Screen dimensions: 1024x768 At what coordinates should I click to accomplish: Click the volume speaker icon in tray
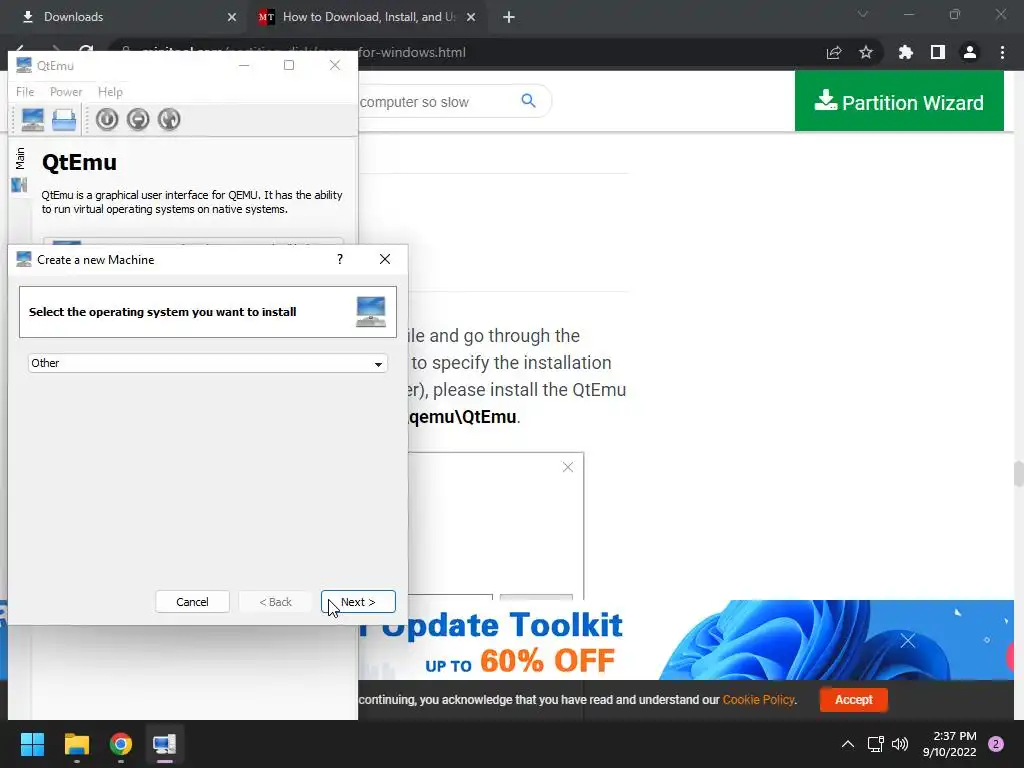tap(900, 744)
